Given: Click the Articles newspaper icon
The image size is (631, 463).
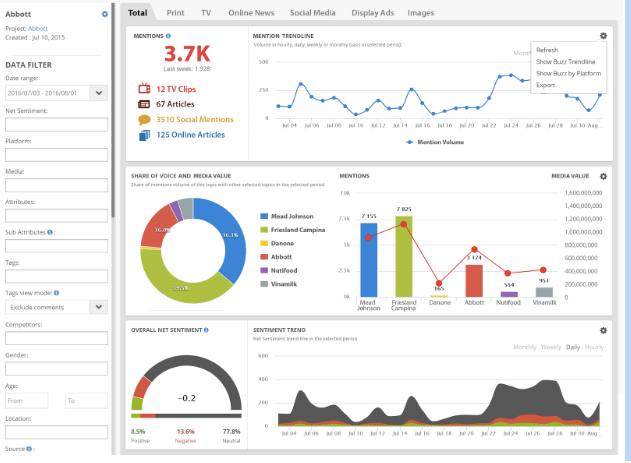Looking at the screenshot, I should 144,104.
